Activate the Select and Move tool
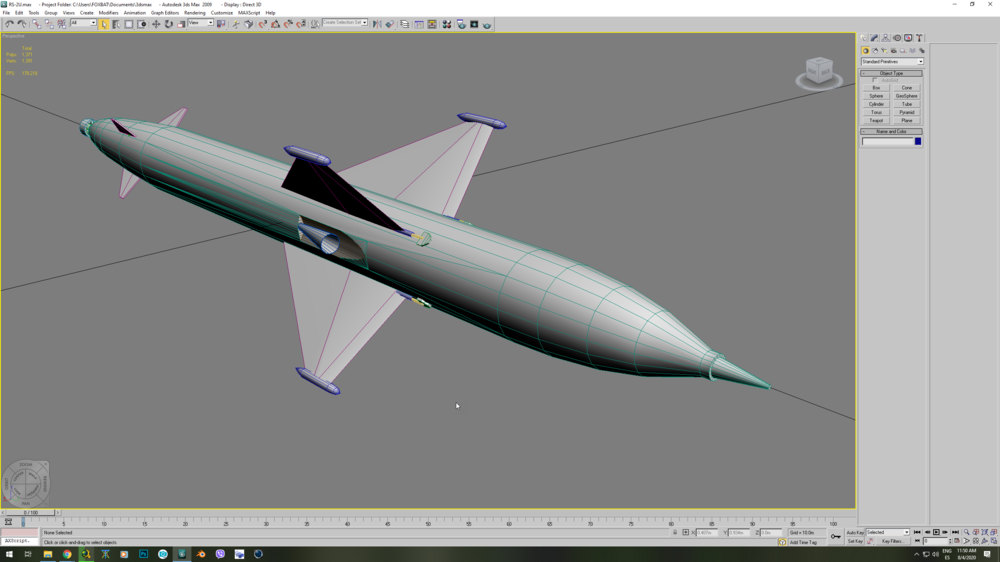Screen dimensions: 1000x562 tap(156, 24)
